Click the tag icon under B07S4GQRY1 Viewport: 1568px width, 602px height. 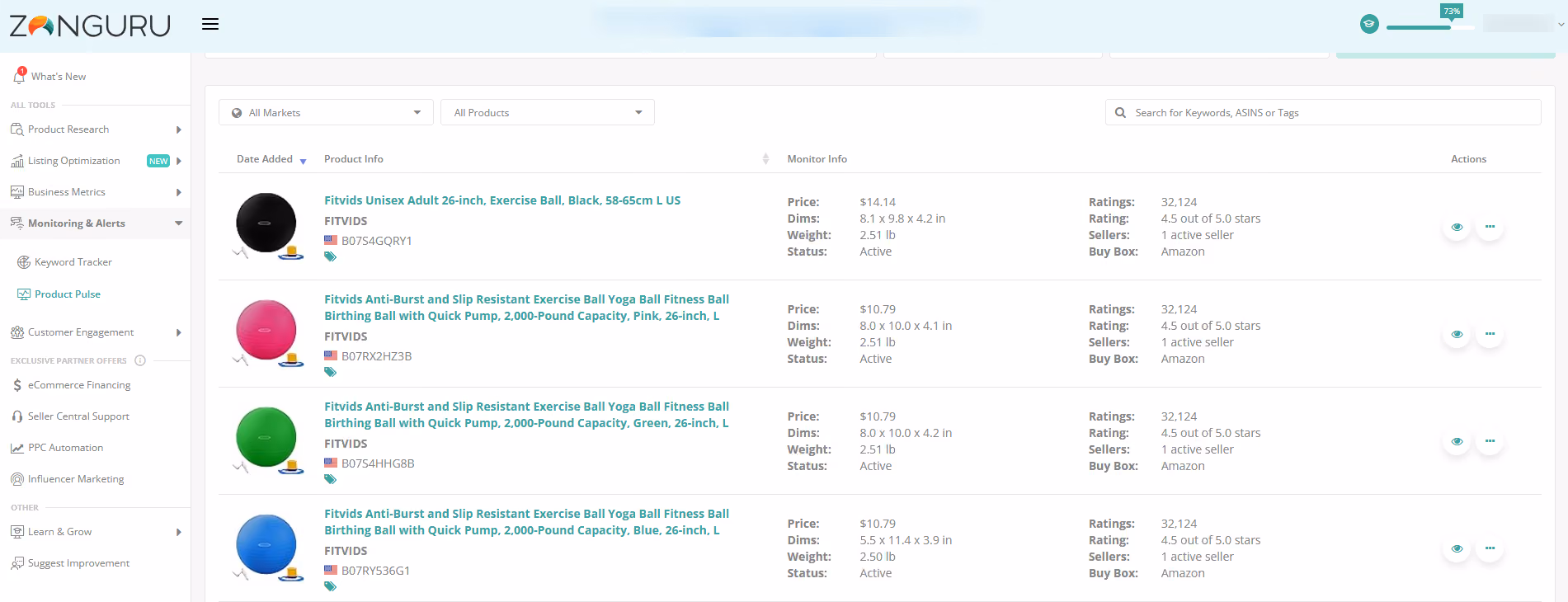(x=330, y=257)
